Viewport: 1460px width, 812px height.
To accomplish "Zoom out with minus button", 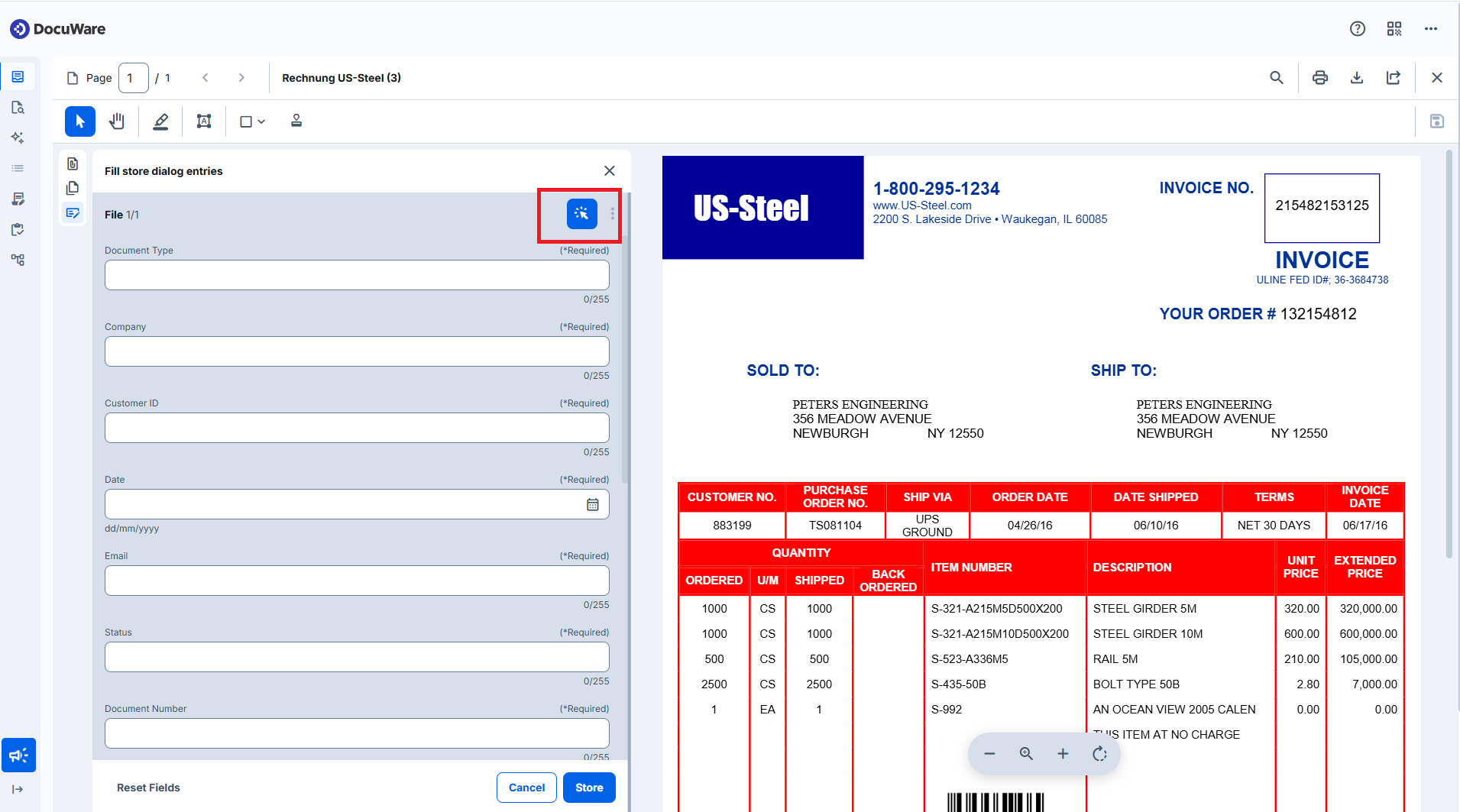I will [989, 754].
